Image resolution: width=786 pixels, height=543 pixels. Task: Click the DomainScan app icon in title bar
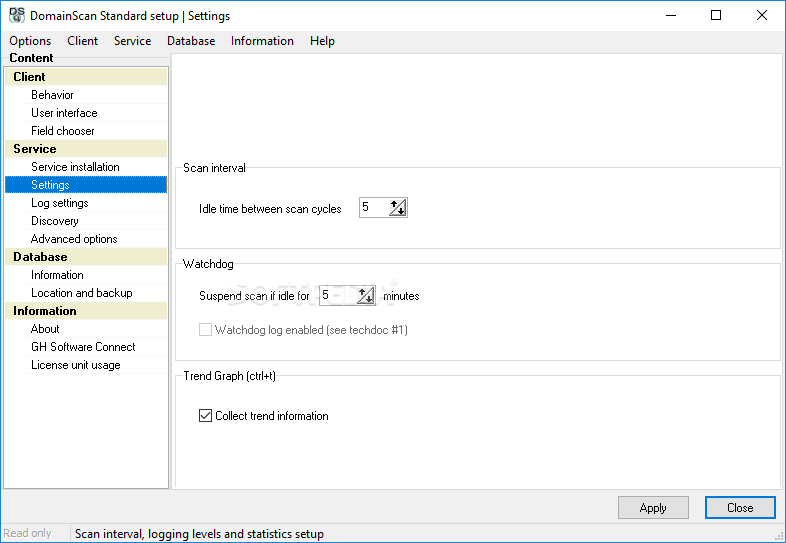pos(17,15)
